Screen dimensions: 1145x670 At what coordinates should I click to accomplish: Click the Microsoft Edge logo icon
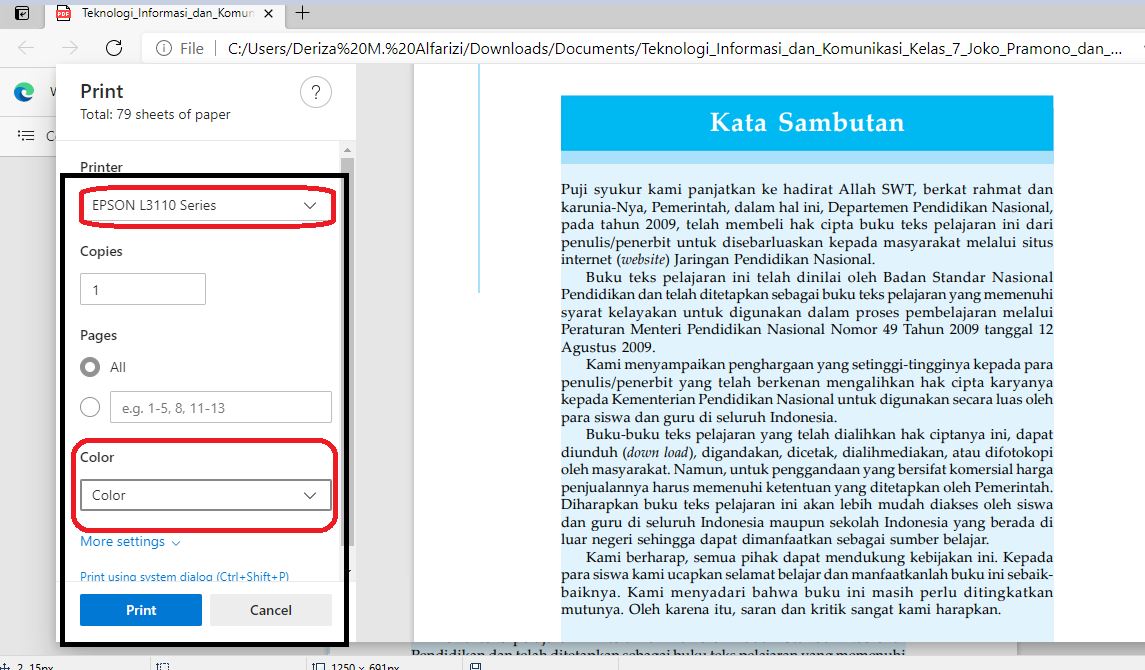point(24,92)
